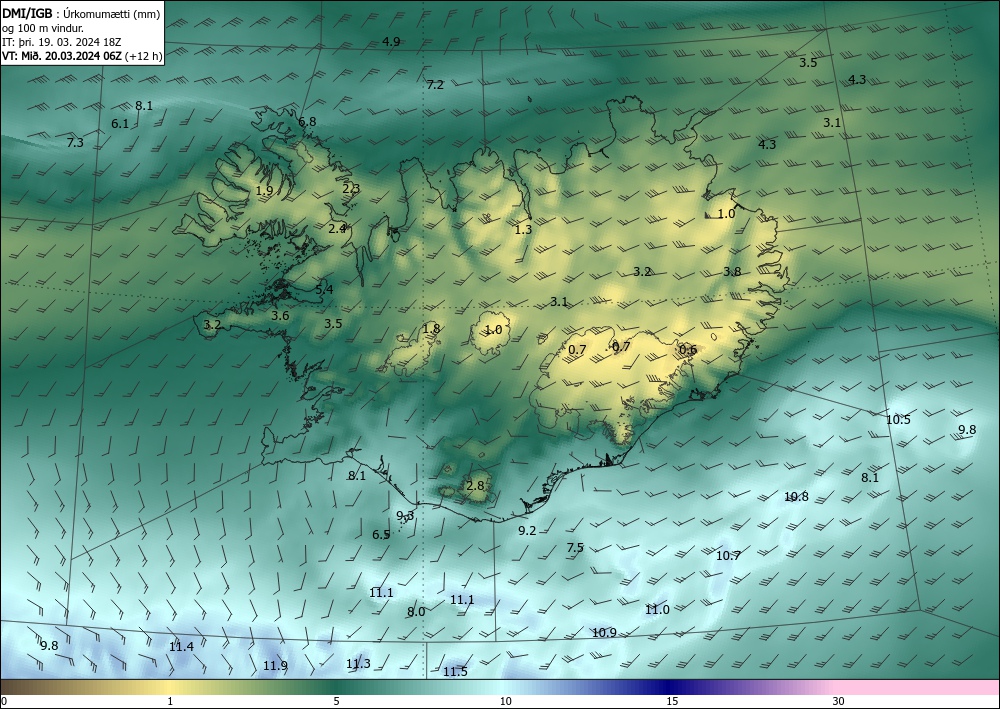
Task: Select the 11.9 value label
Action: [275, 666]
